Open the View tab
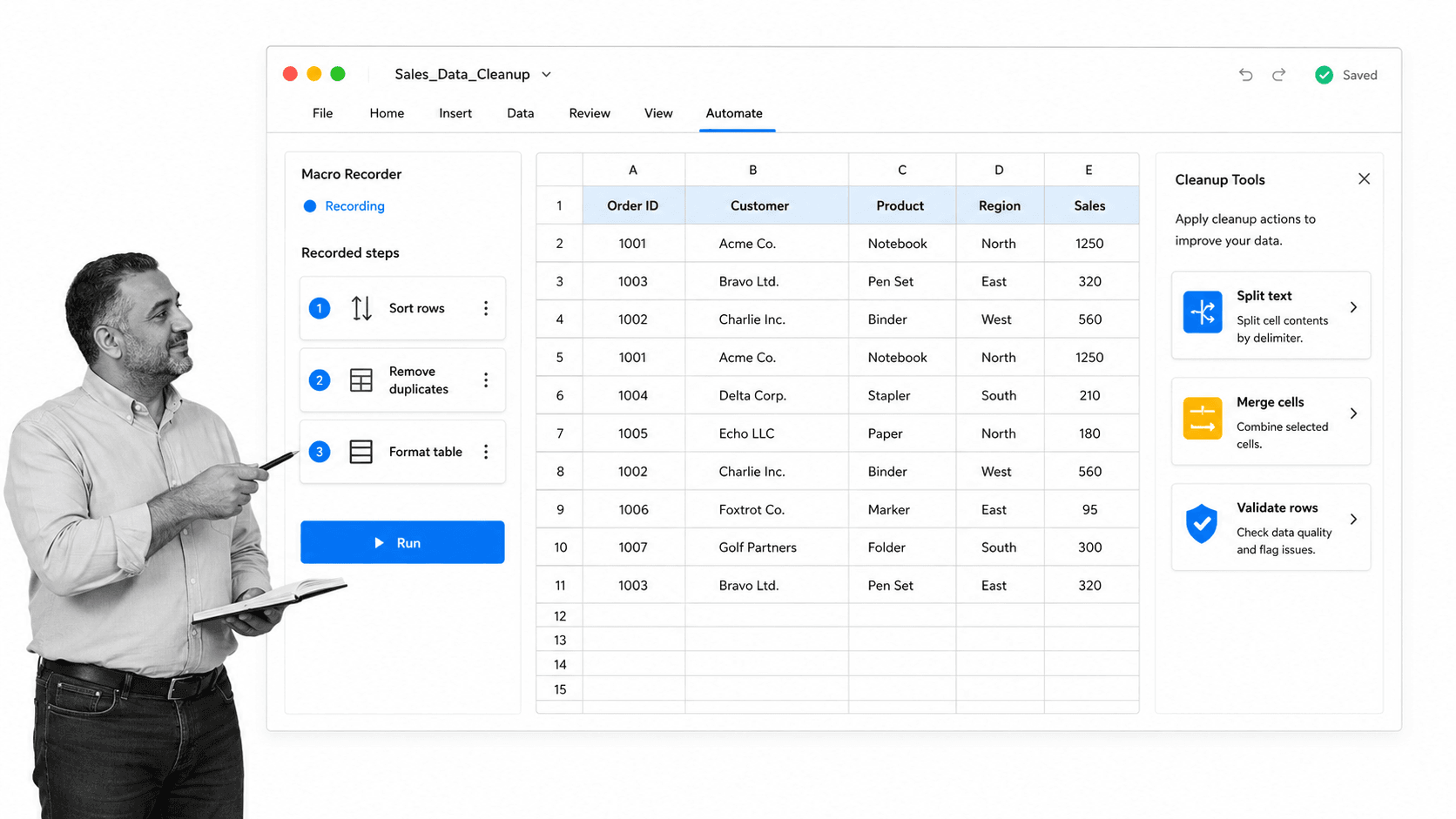Viewport: 1456px width, 819px height. click(x=658, y=113)
